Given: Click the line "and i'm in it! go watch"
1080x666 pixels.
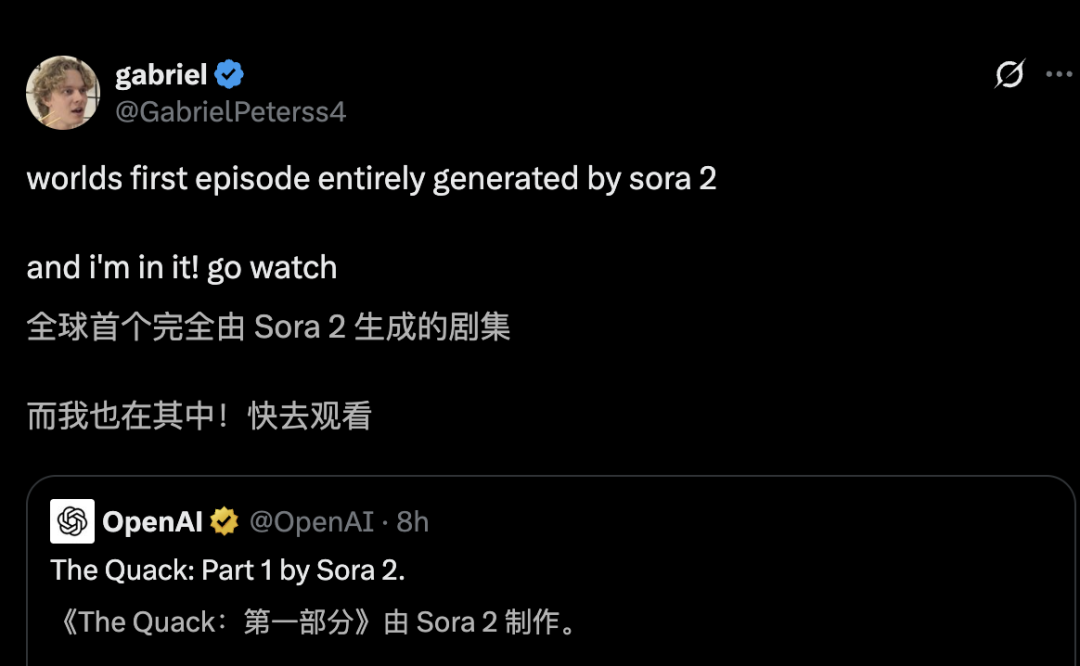Looking at the screenshot, I should [181, 268].
